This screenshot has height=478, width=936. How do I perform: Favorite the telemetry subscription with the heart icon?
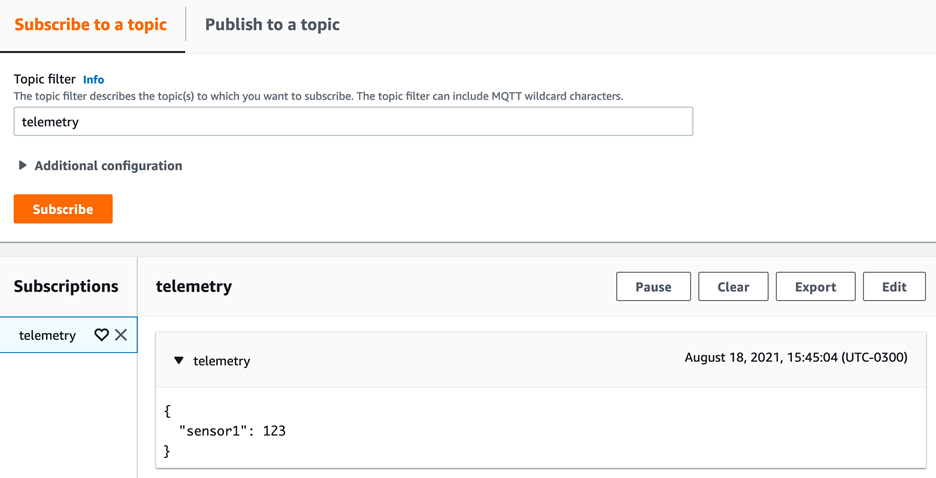click(x=101, y=335)
